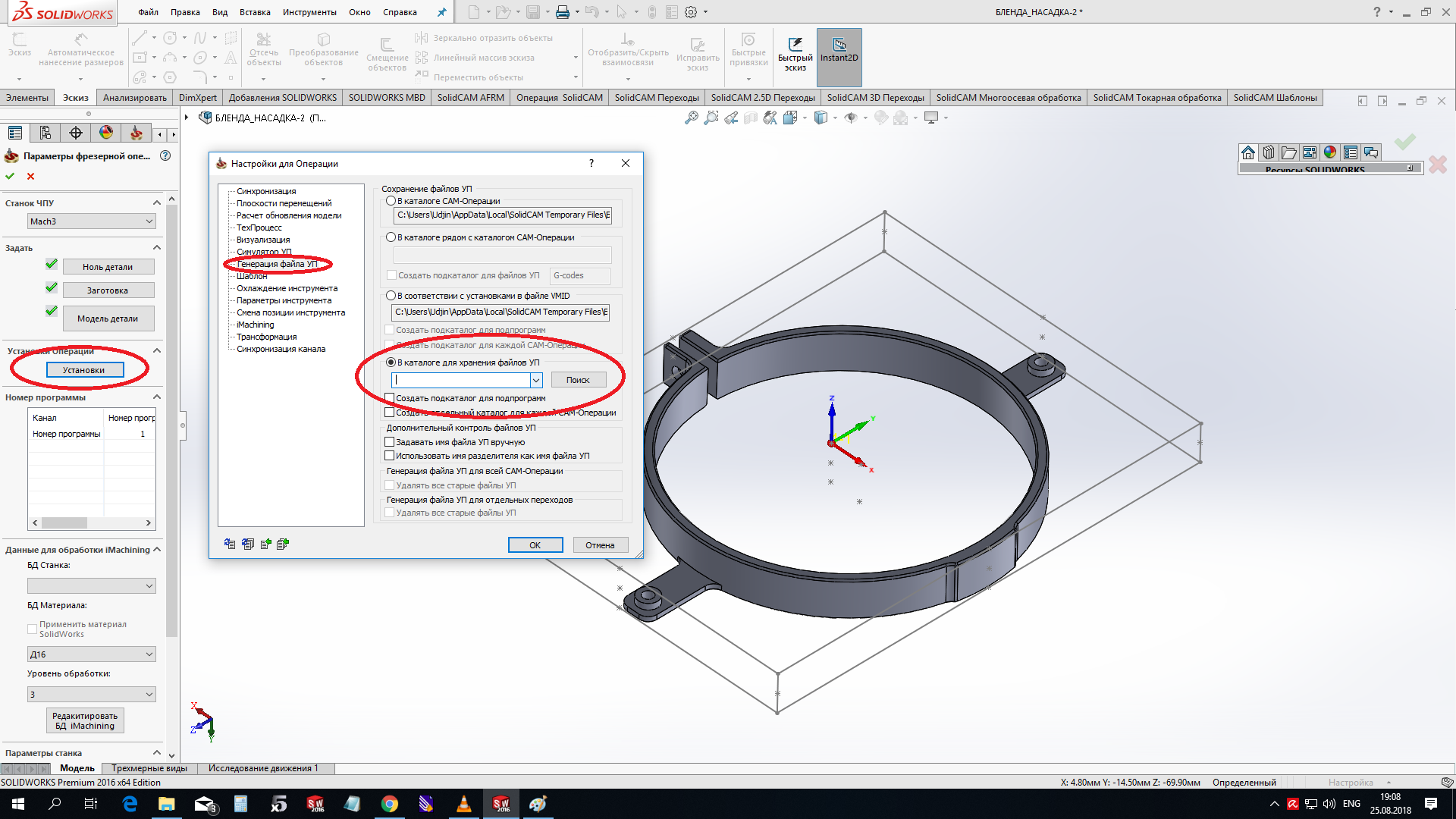The image size is (1456, 819).
Task: Open the Mach3 CNC machine dropdown
Action: 91,221
